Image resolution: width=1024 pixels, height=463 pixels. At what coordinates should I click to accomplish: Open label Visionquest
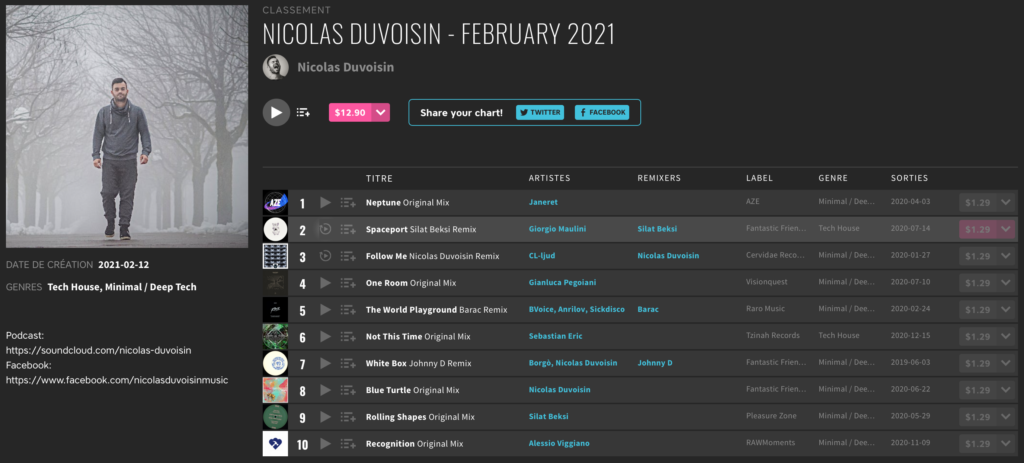[767, 283]
